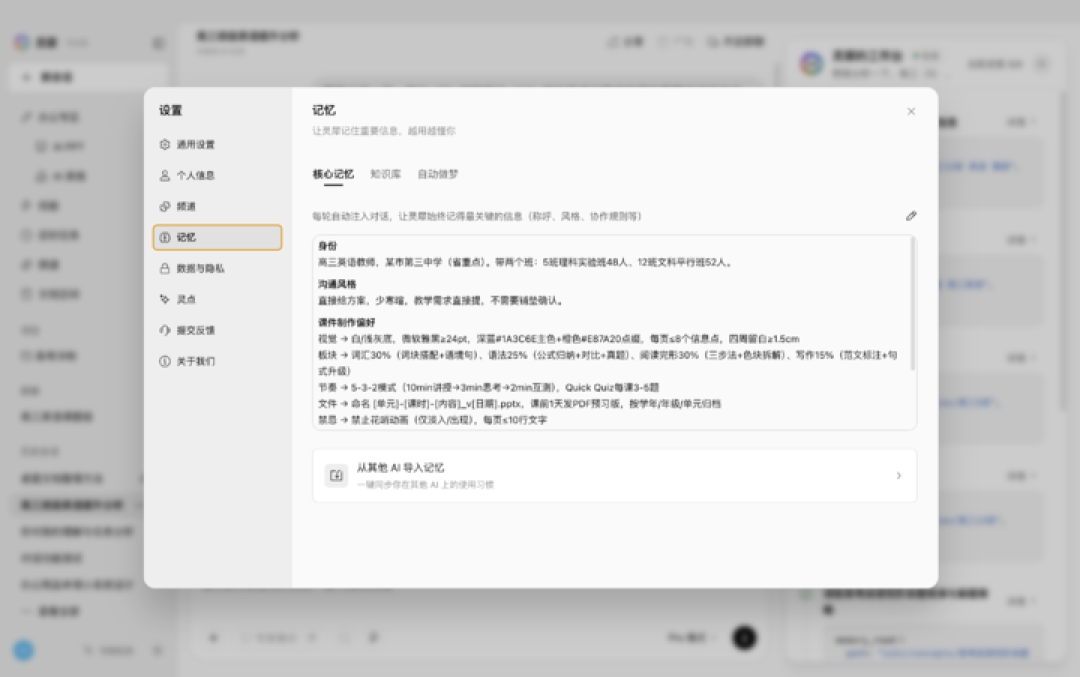
Task: Click the line starting 高三英语教师
Action: (x=526, y=262)
